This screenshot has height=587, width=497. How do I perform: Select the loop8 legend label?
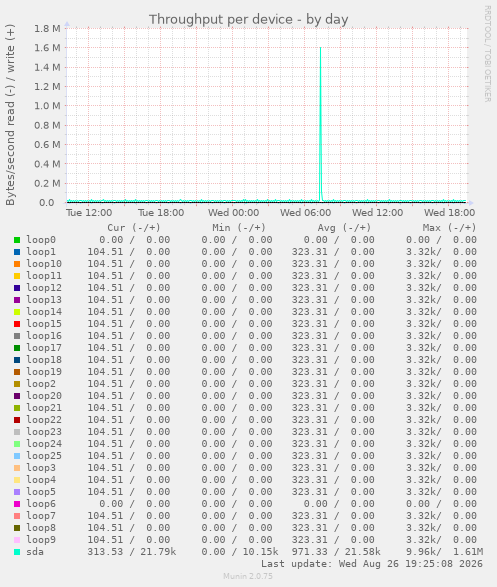(x=41, y=527)
